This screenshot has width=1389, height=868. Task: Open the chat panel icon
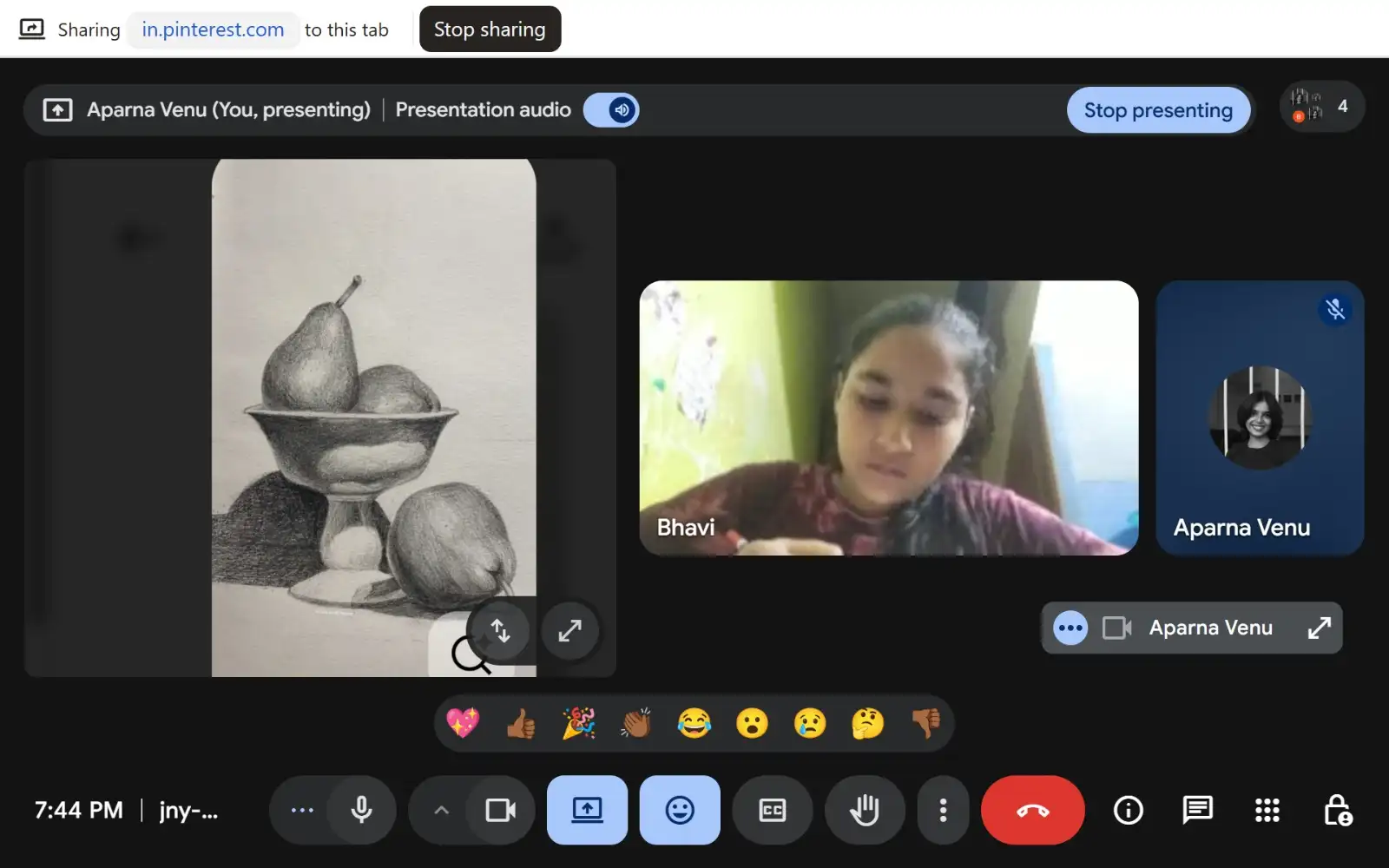tap(1197, 810)
